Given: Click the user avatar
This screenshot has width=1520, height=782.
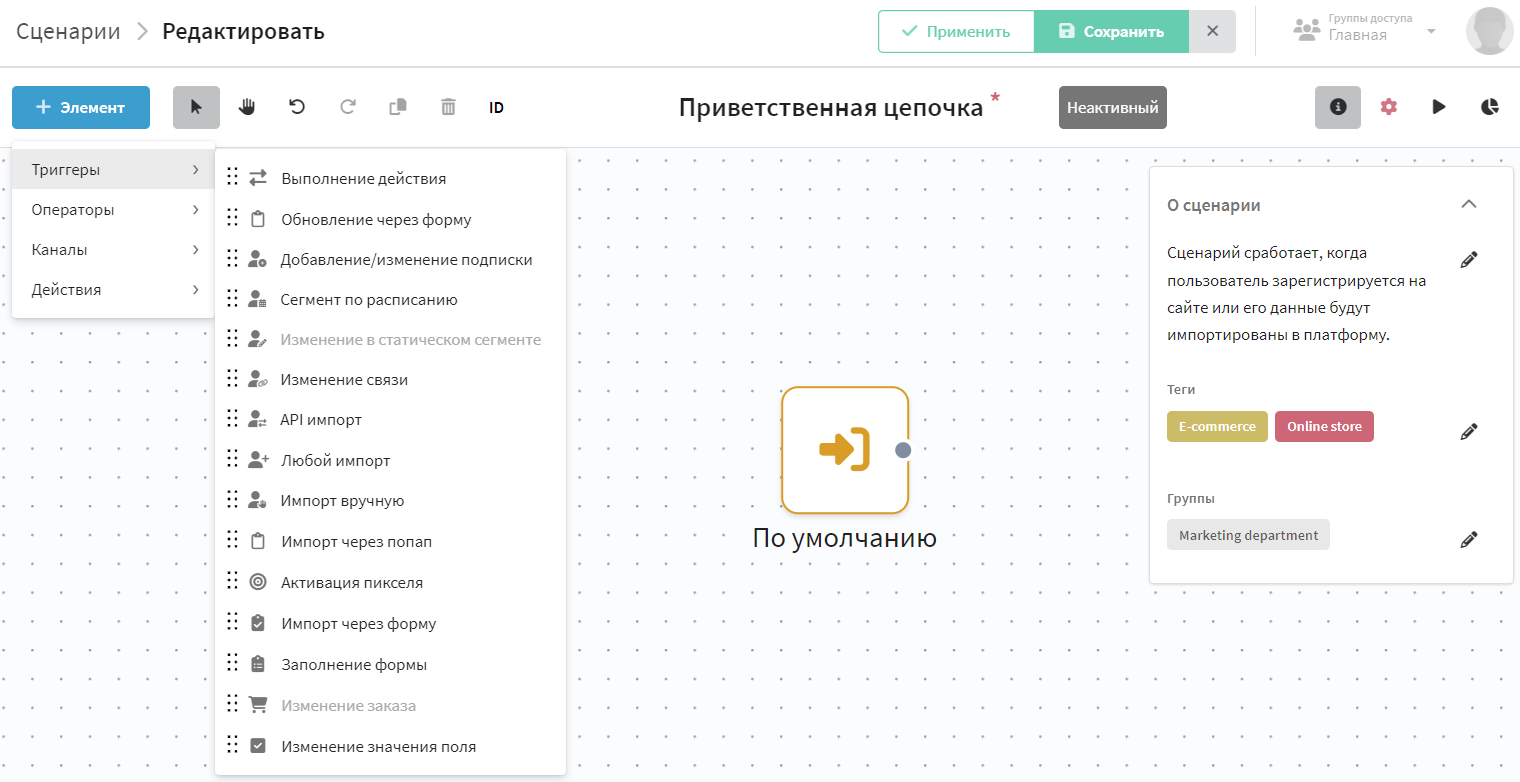Looking at the screenshot, I should pyautogui.click(x=1489, y=31).
